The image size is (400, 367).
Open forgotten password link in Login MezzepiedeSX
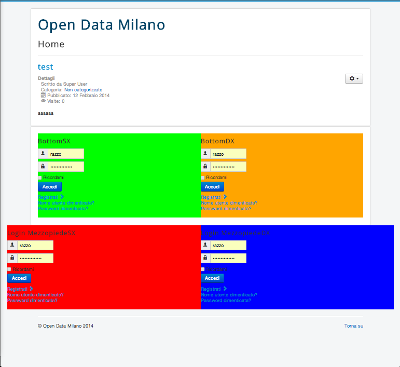pyautogui.click(x=32, y=300)
